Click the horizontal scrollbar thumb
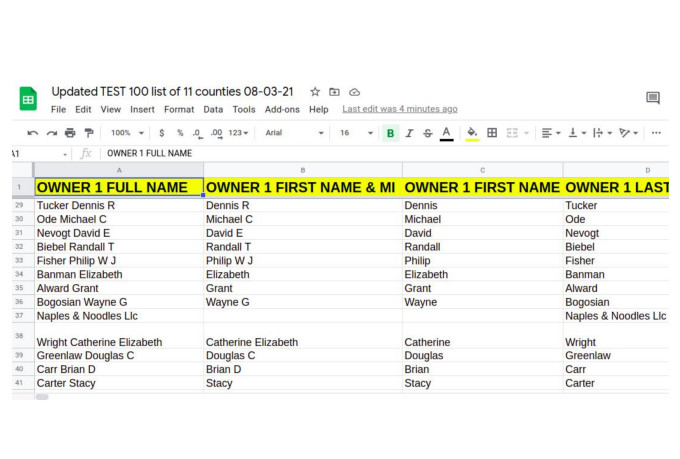This screenshot has height=459, width=680. (42, 397)
